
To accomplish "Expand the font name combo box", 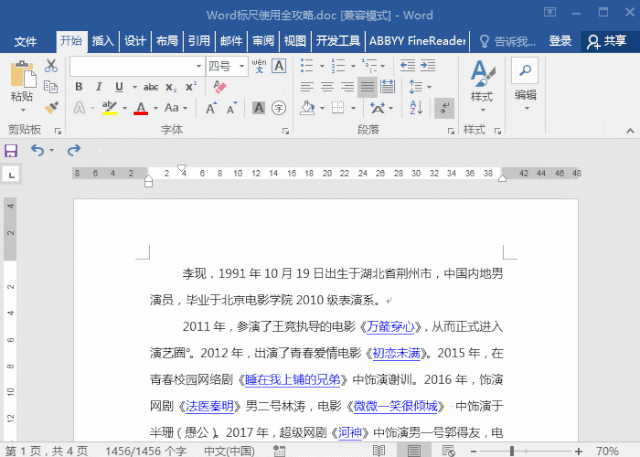I will pos(198,66).
